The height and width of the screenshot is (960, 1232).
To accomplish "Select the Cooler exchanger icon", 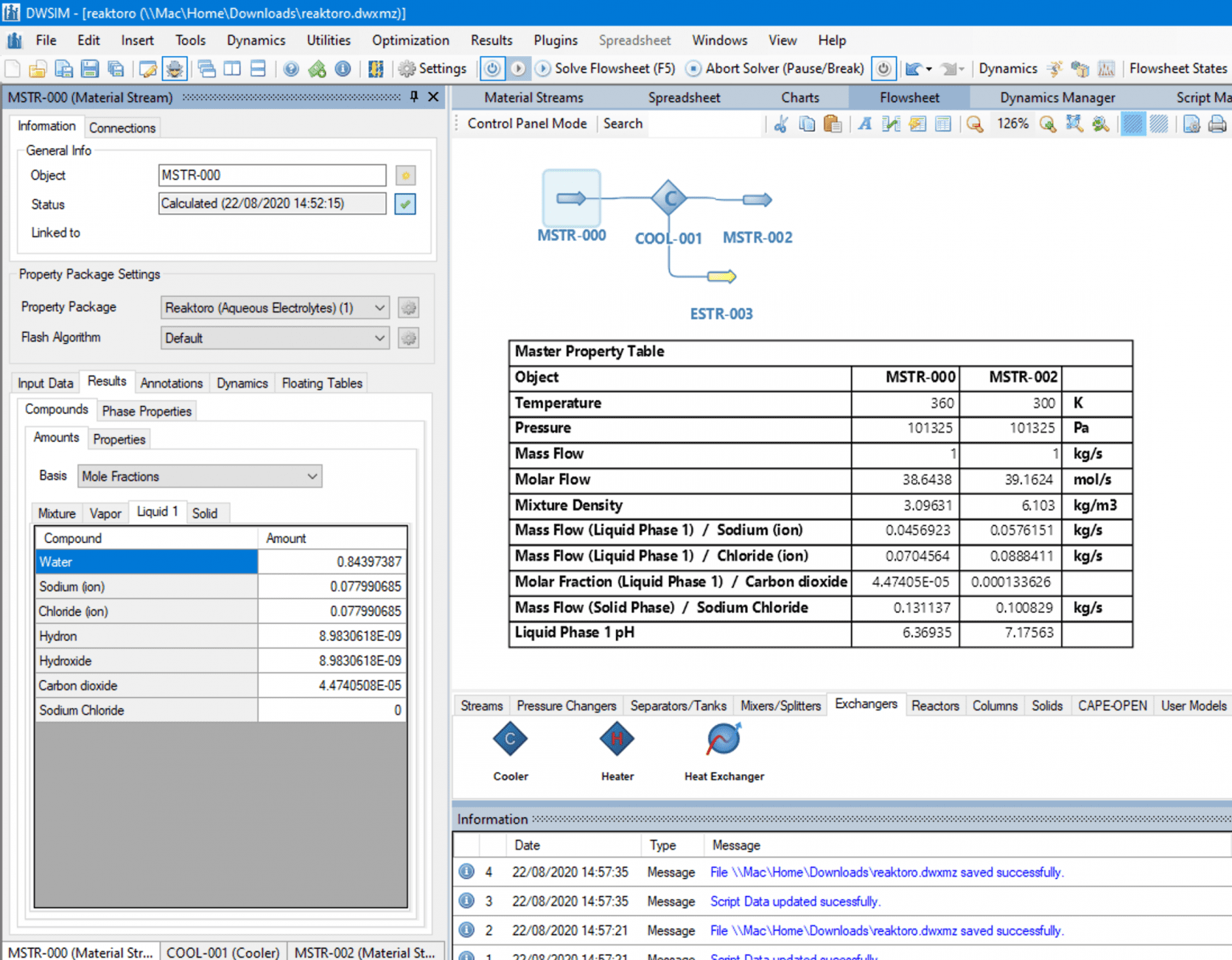I will 510,739.
